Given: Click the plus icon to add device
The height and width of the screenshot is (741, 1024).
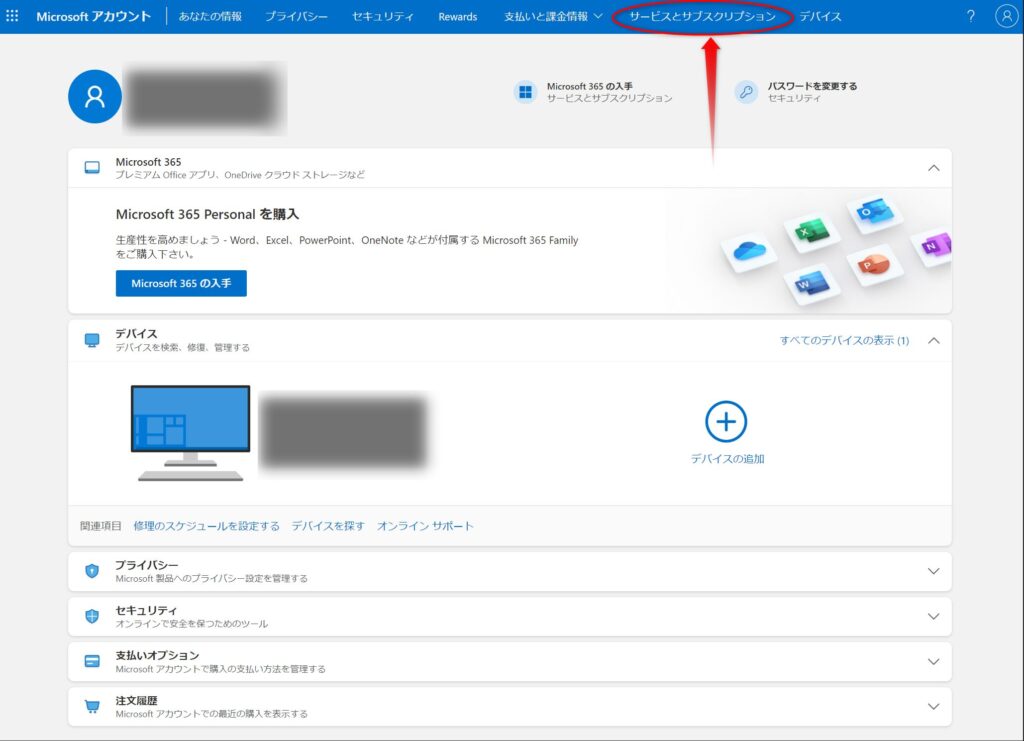Looking at the screenshot, I should 726,422.
